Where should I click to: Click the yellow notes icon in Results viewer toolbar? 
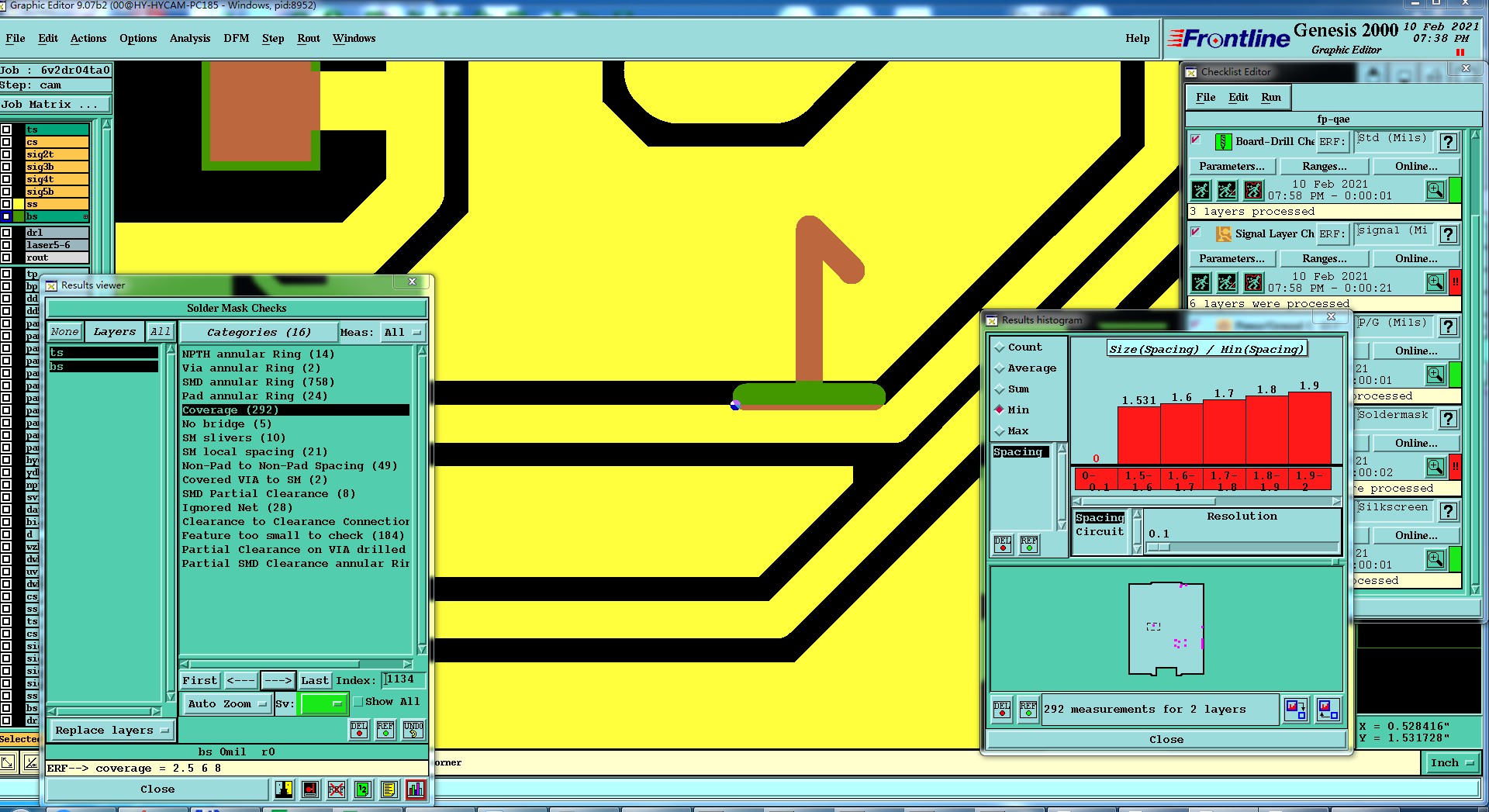(389, 790)
